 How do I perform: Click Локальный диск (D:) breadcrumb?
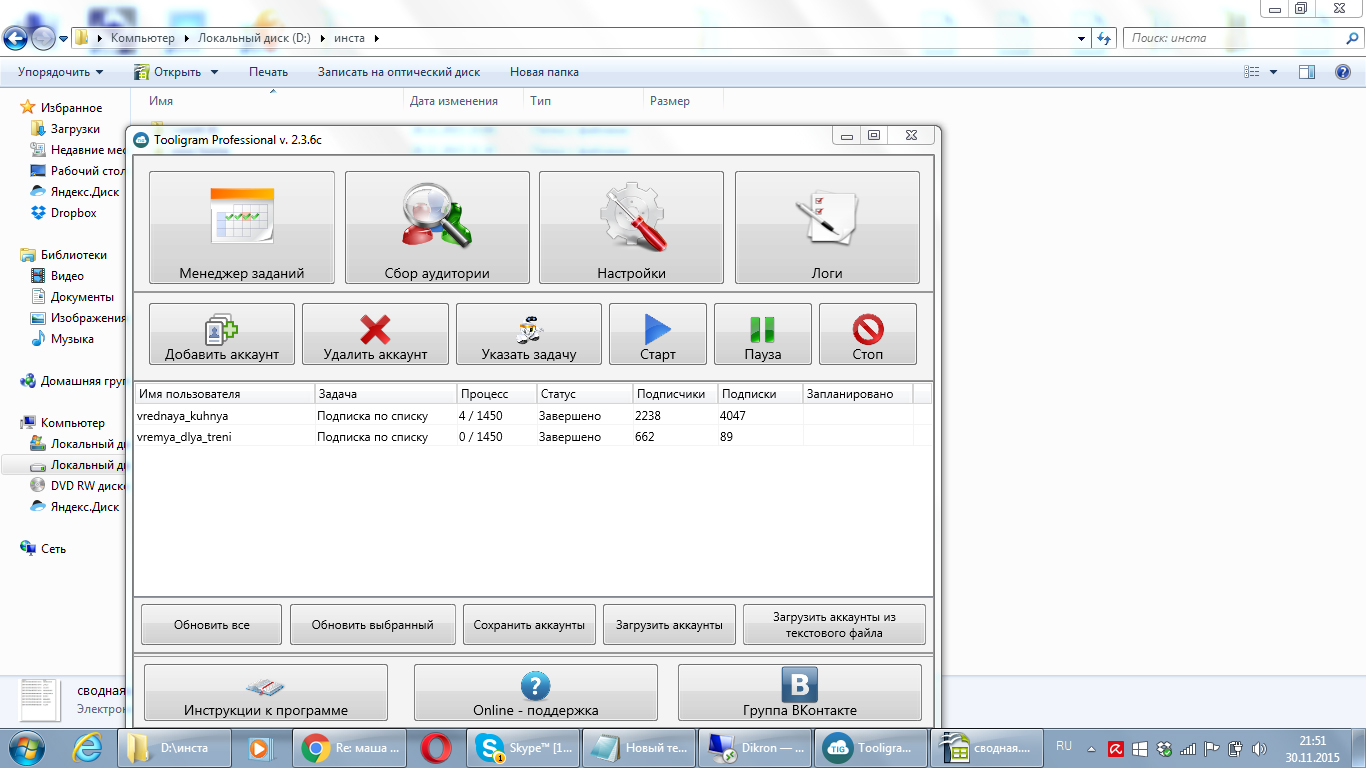point(255,38)
